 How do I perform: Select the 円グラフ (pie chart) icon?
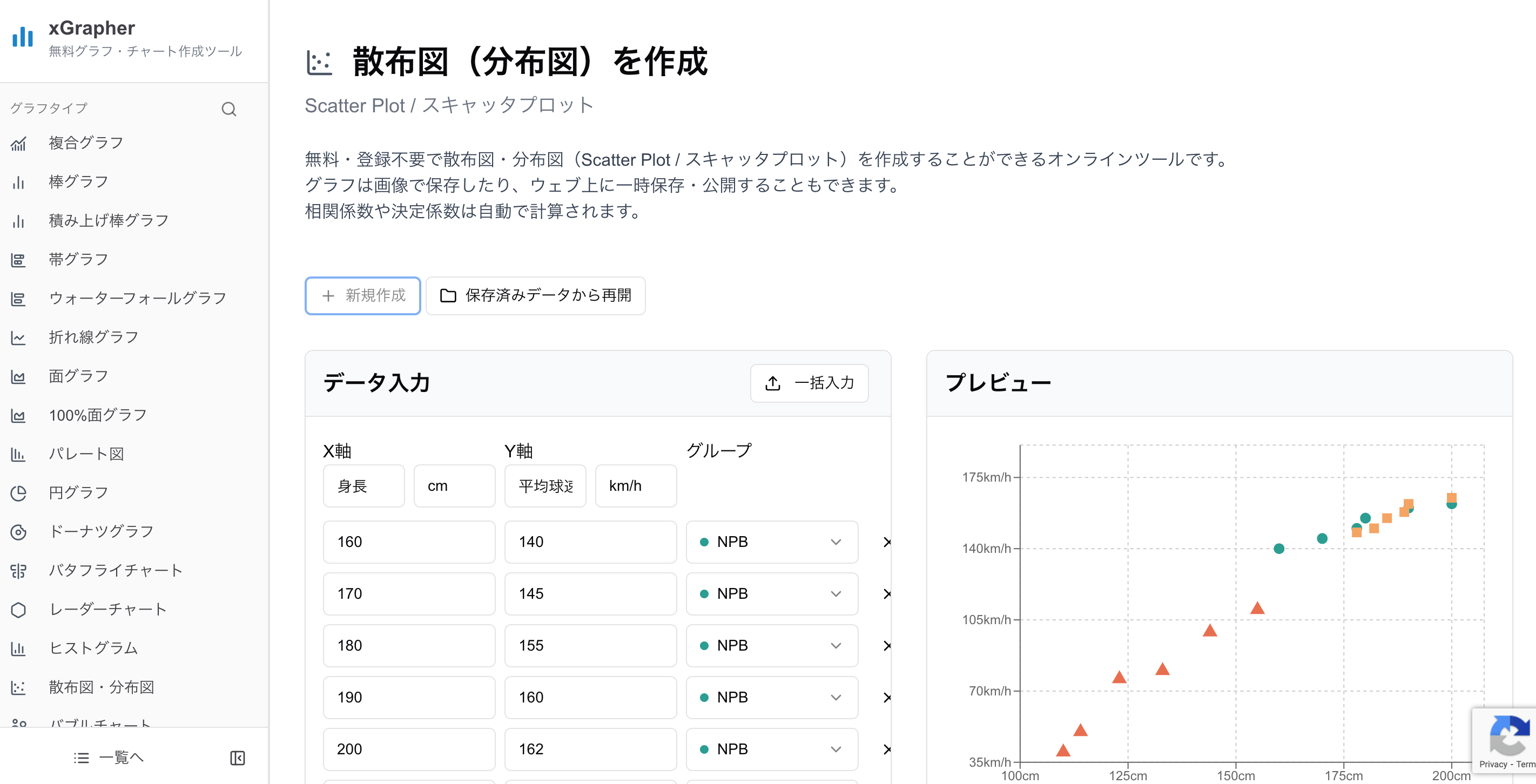pos(18,492)
